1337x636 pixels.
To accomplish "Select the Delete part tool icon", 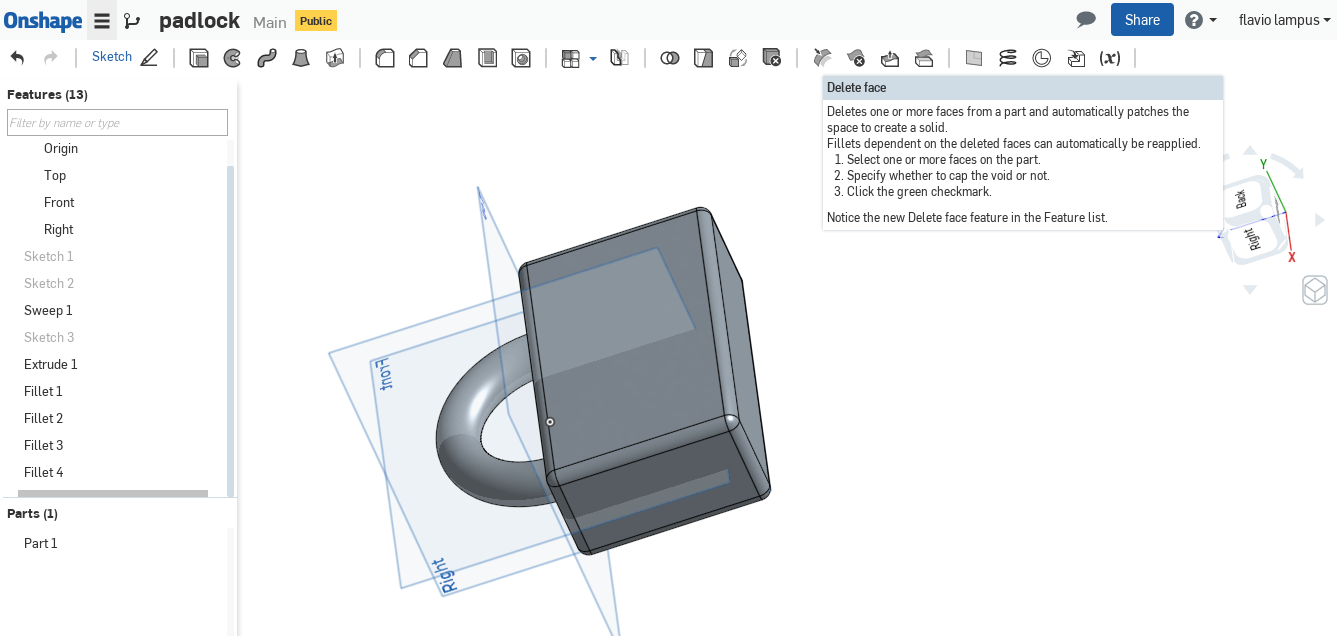I will [x=771, y=58].
